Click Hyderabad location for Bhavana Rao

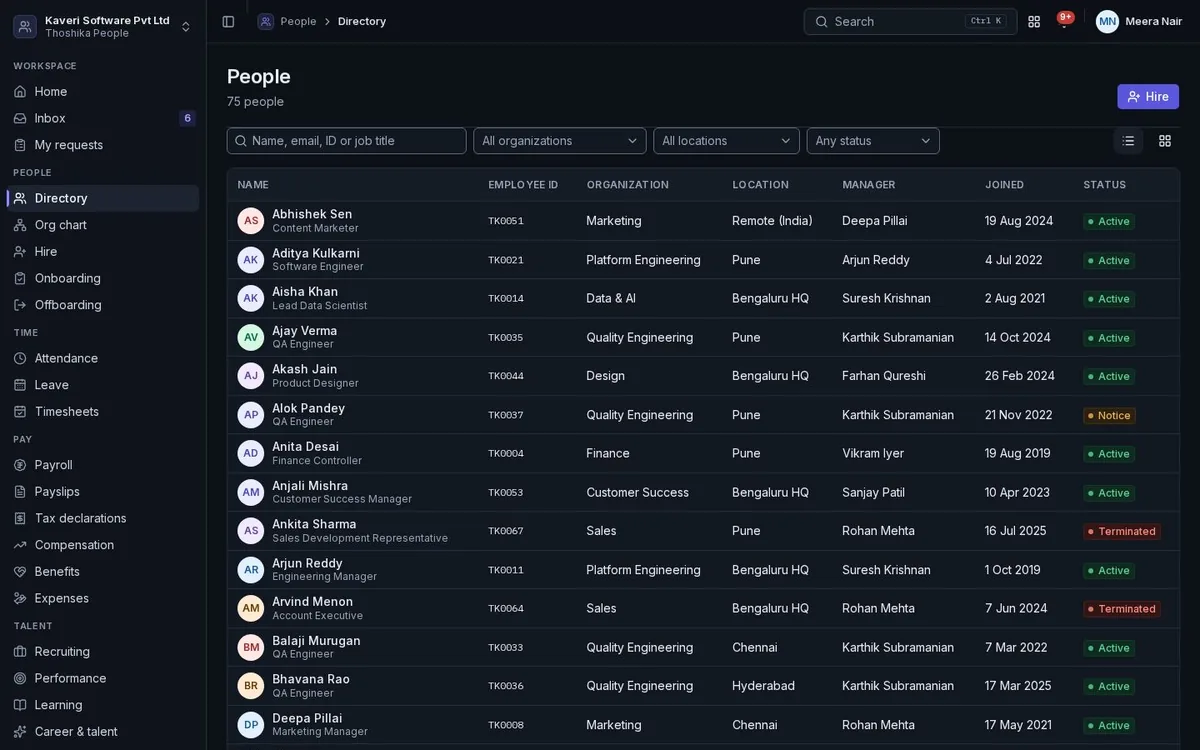[x=763, y=686]
